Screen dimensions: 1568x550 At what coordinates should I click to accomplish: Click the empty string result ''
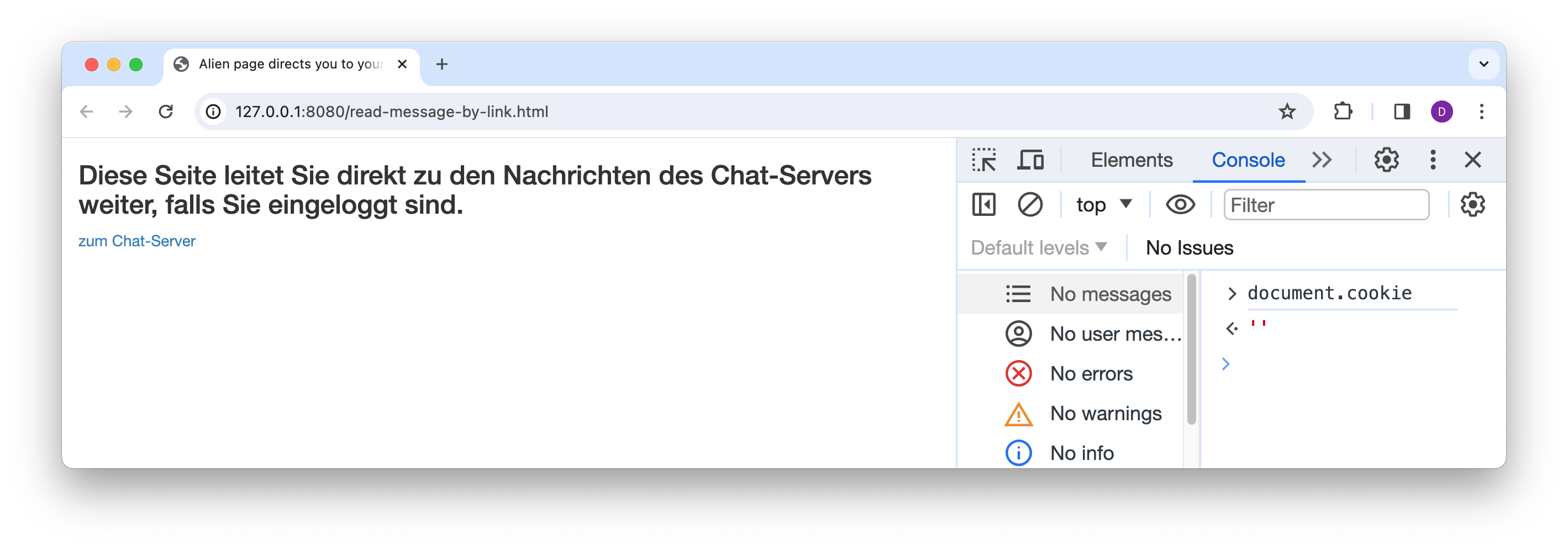point(1257,324)
